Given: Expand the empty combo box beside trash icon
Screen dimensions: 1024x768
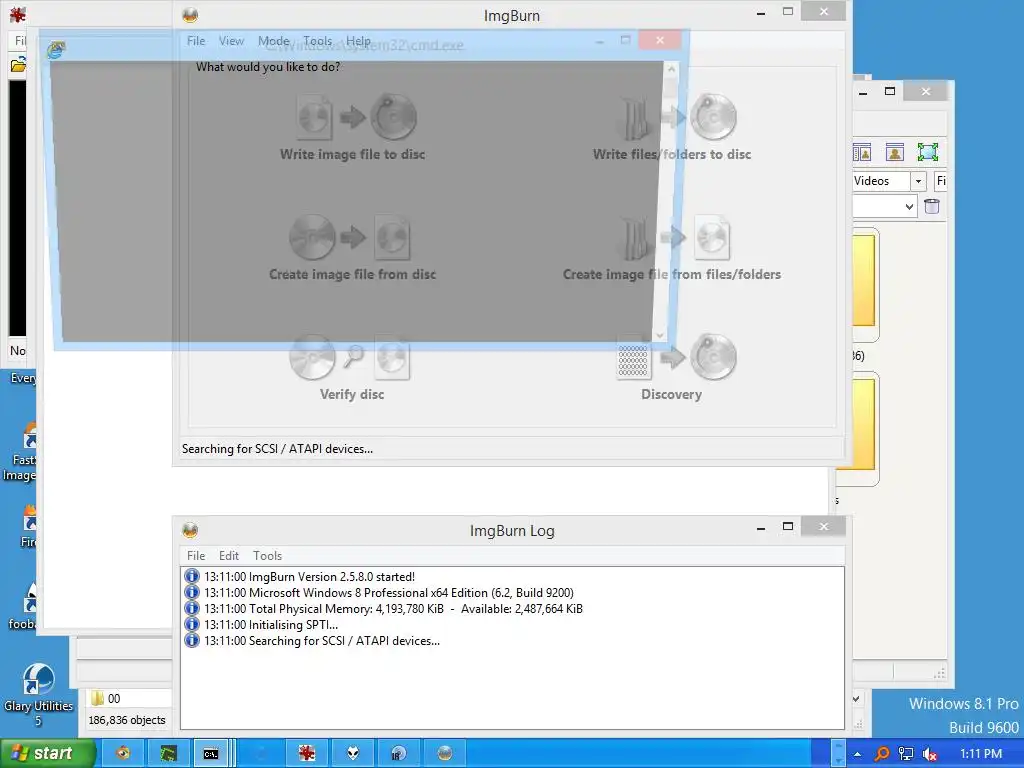Looking at the screenshot, I should (x=909, y=207).
